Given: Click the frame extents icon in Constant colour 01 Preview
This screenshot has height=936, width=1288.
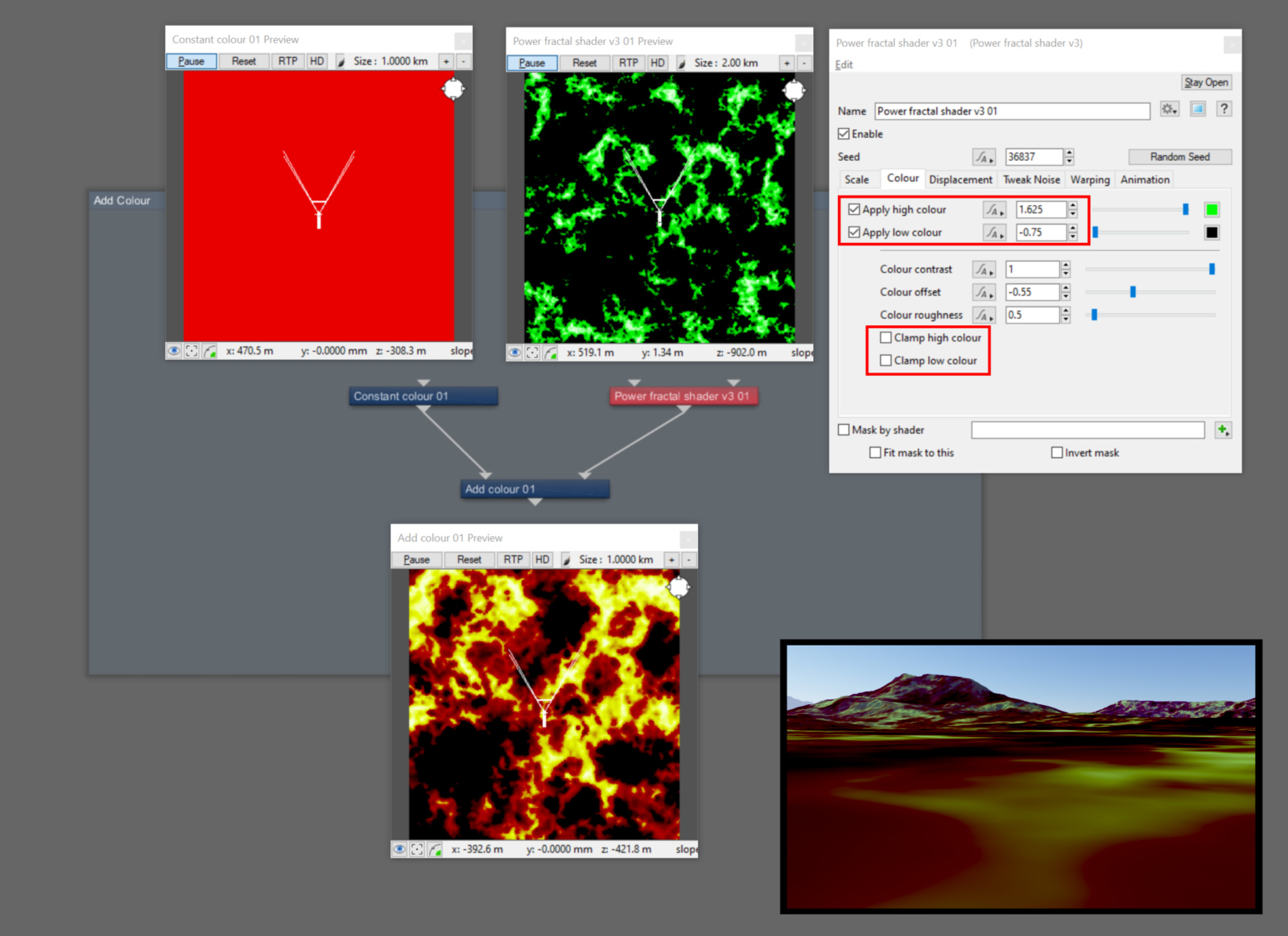Looking at the screenshot, I should [x=192, y=351].
